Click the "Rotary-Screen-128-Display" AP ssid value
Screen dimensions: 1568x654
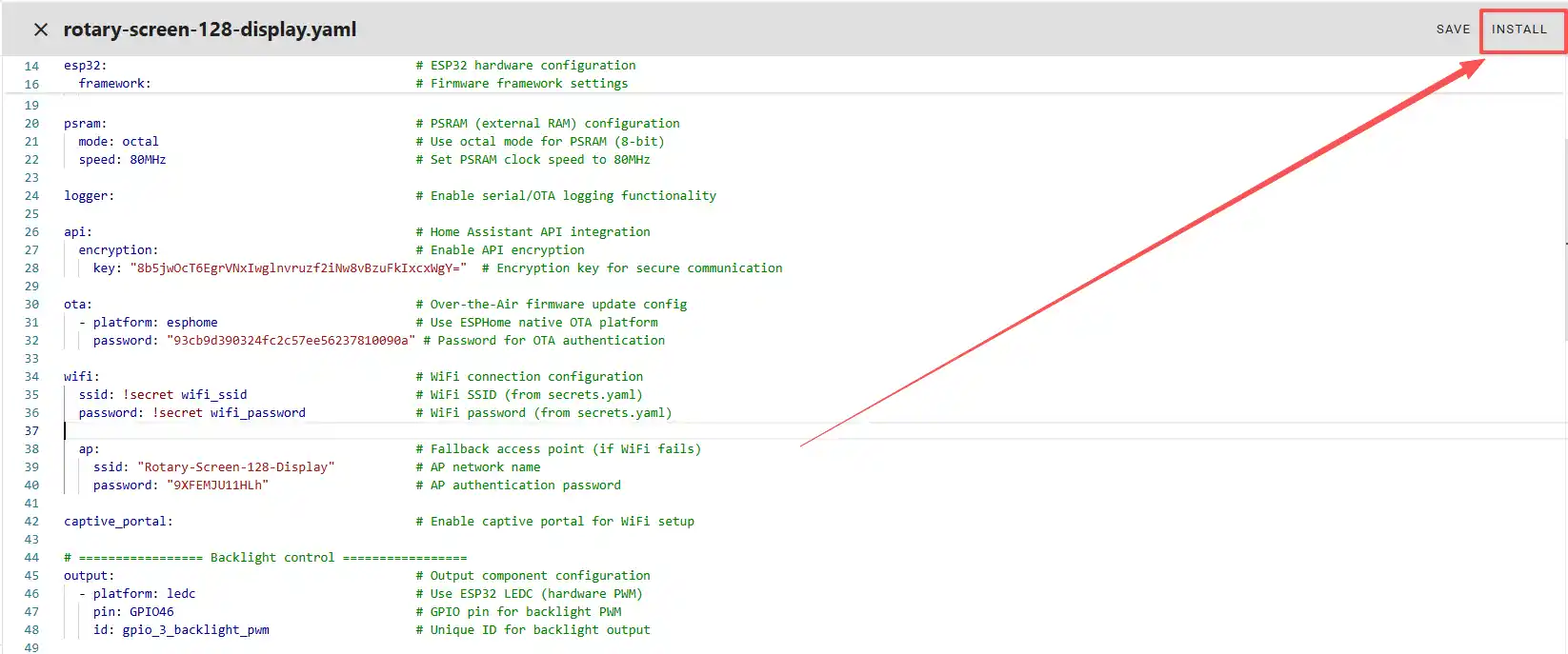point(235,467)
